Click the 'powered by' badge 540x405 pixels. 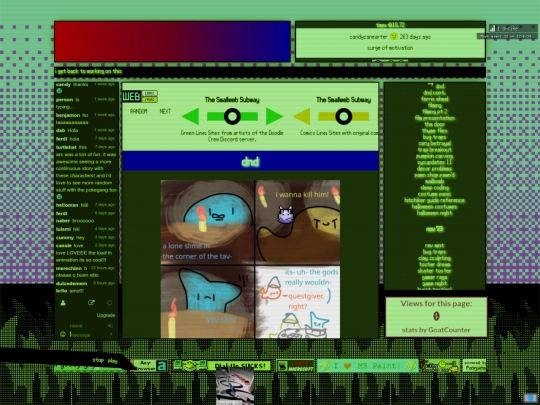(x=474, y=365)
